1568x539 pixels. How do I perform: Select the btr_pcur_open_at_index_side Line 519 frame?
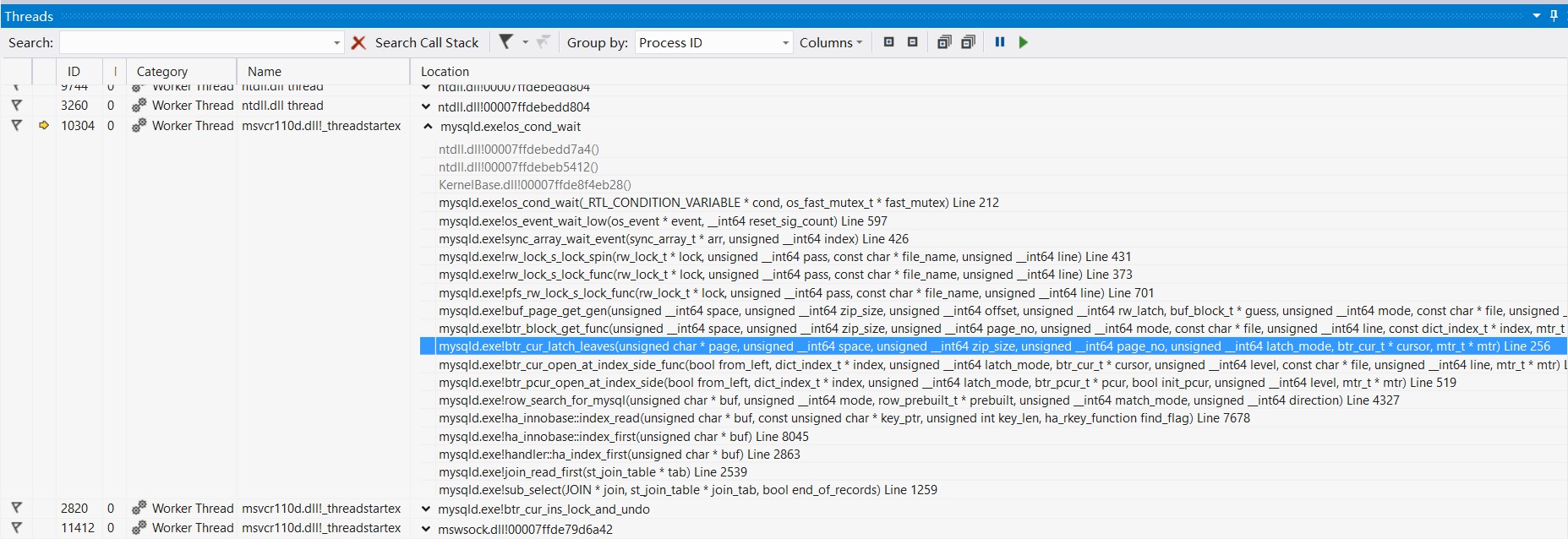(948, 383)
